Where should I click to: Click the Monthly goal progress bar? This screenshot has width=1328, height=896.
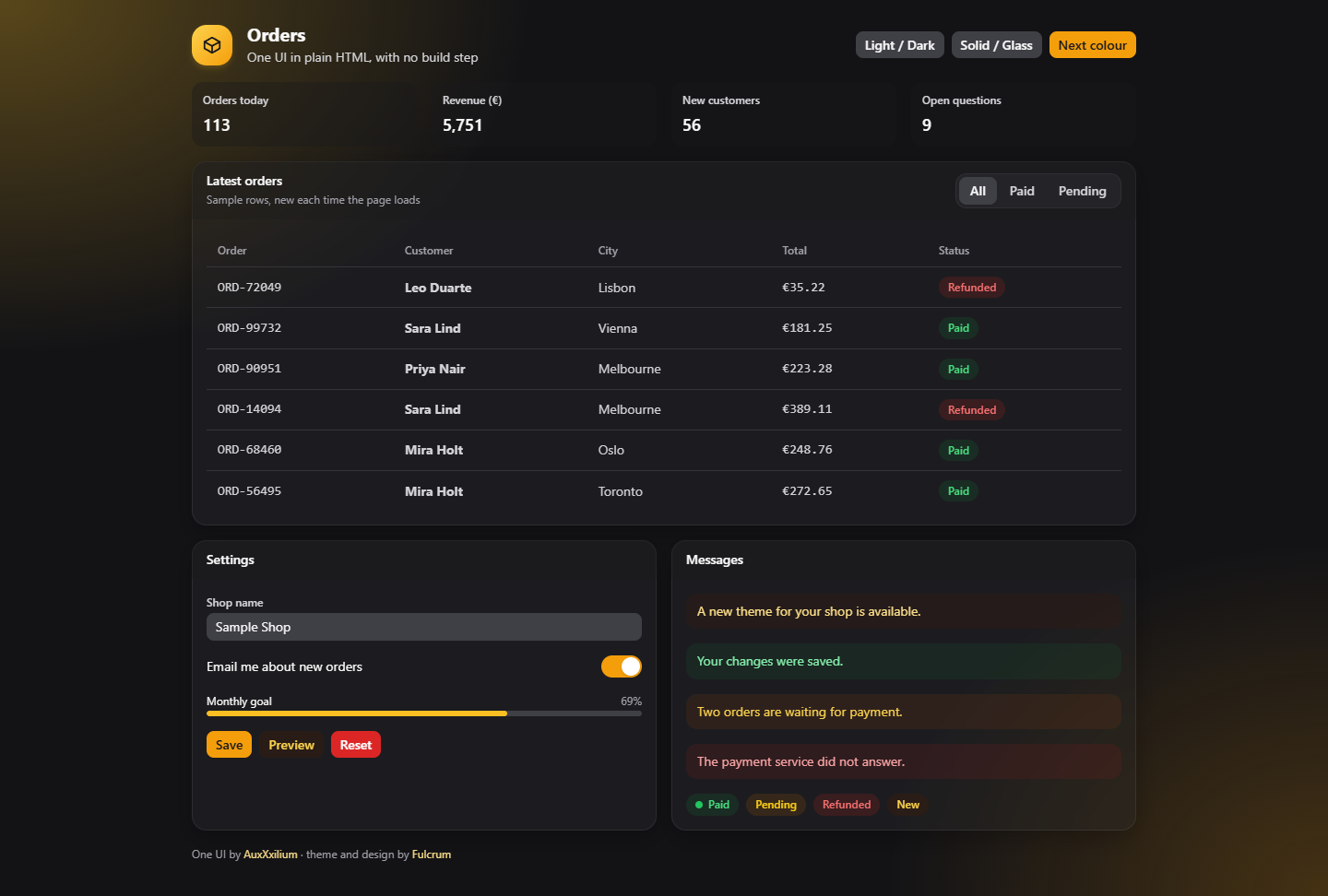(x=424, y=713)
